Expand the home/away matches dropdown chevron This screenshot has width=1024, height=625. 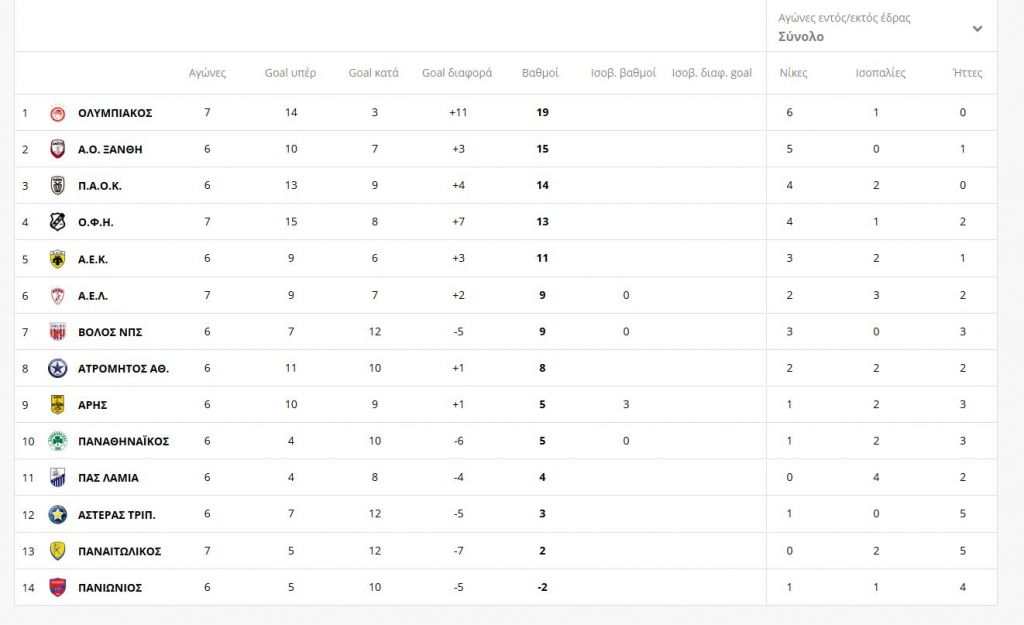point(977,28)
